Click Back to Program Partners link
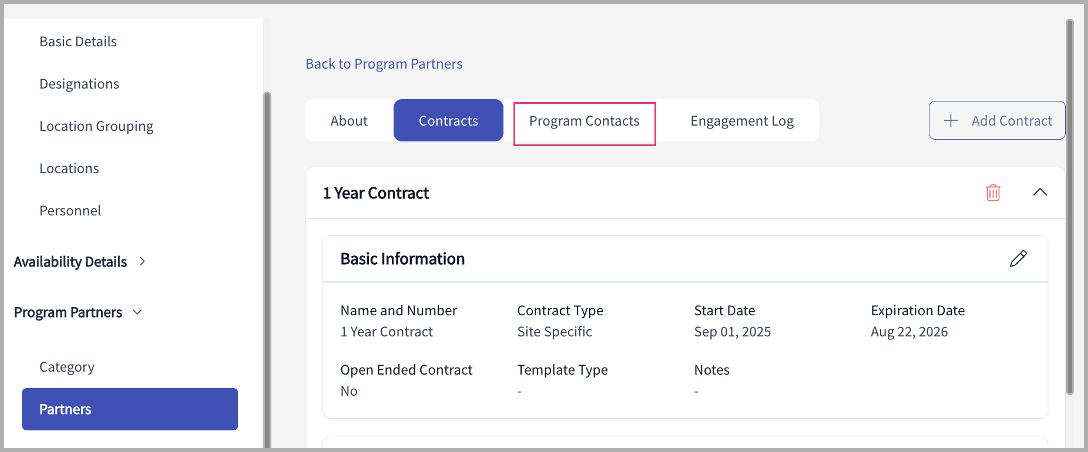Viewport: 1088px width, 452px height. tap(384, 64)
